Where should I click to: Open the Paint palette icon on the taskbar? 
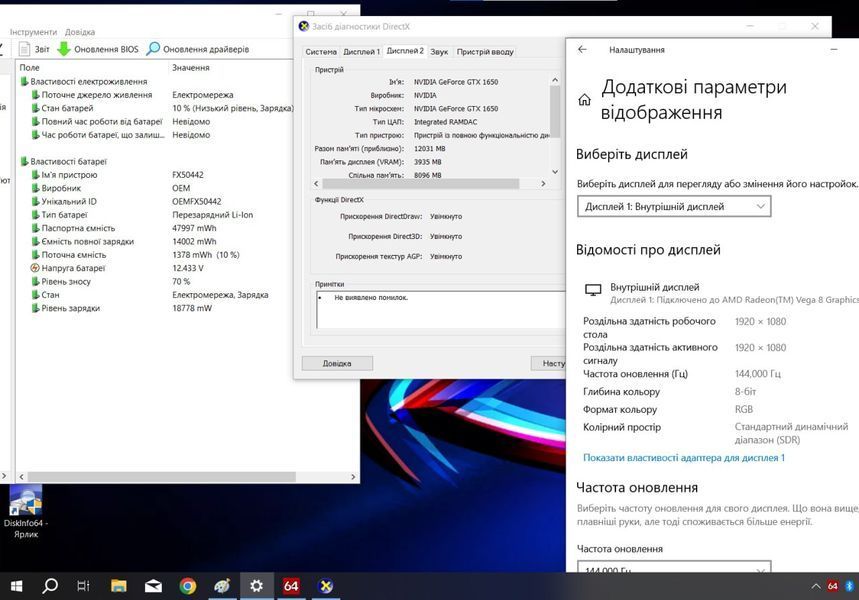click(222, 586)
